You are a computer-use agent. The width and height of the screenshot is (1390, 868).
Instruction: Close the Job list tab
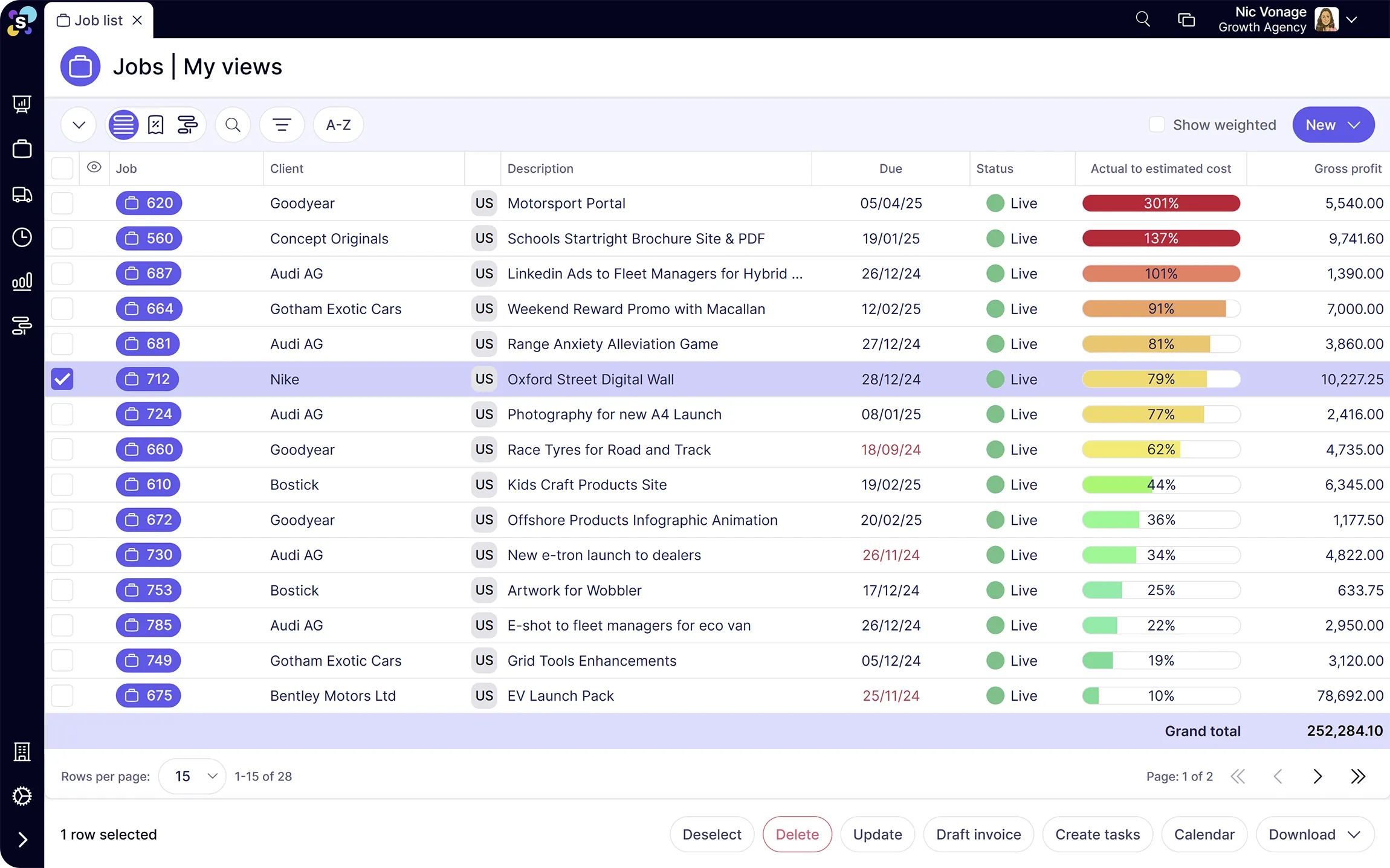137,20
